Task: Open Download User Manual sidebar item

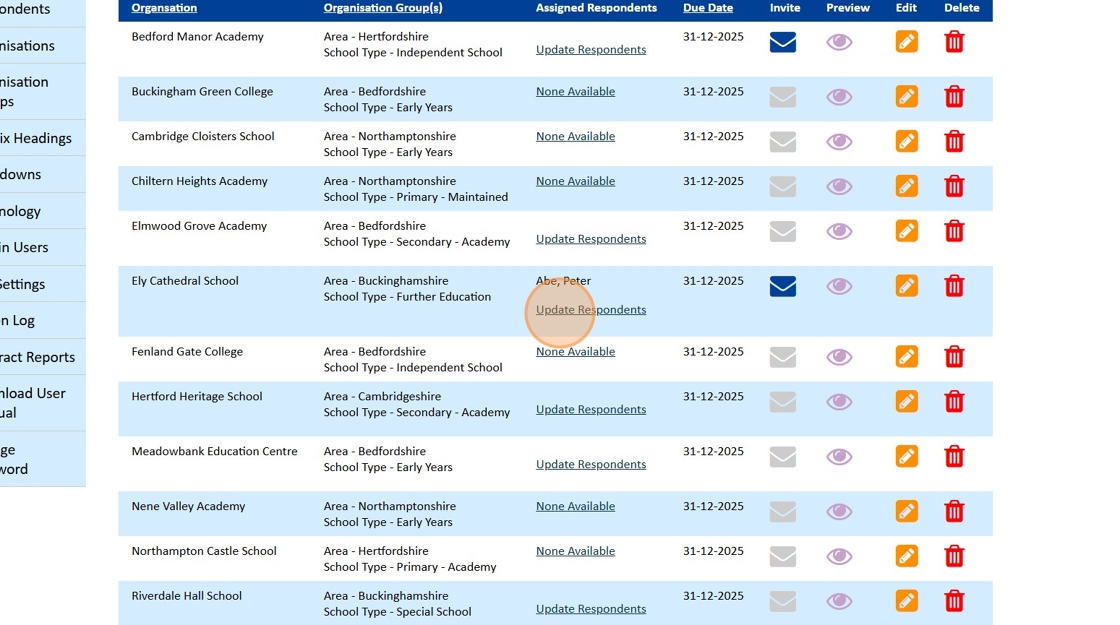Action: pyautogui.click(x=43, y=403)
